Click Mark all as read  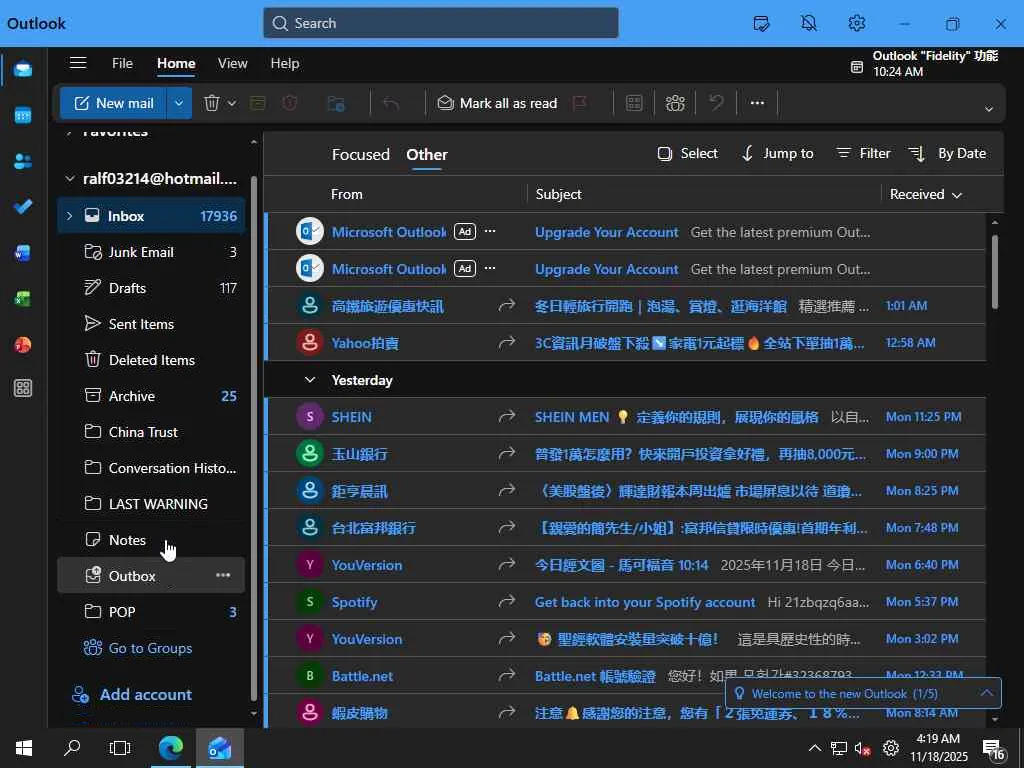498,103
